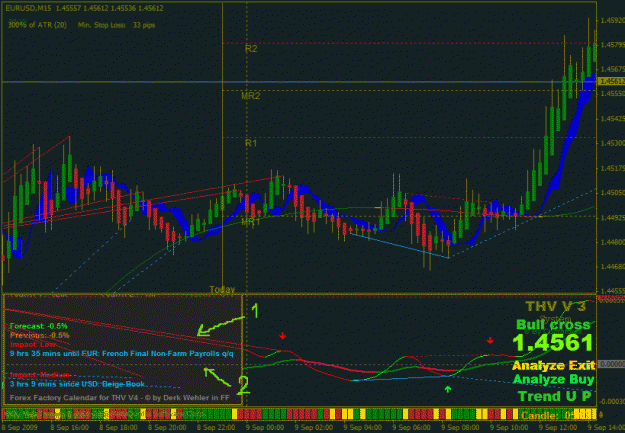Click the green buy arrow in indicator window
The image size is (625, 433).
448,389
